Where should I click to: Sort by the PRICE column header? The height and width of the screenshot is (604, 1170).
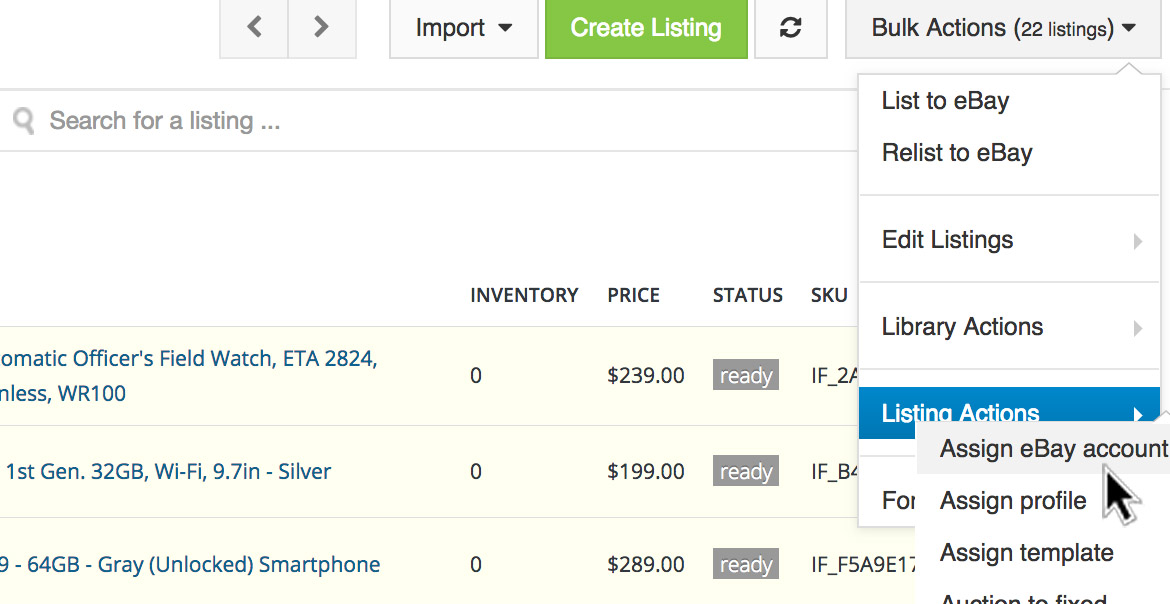click(633, 295)
